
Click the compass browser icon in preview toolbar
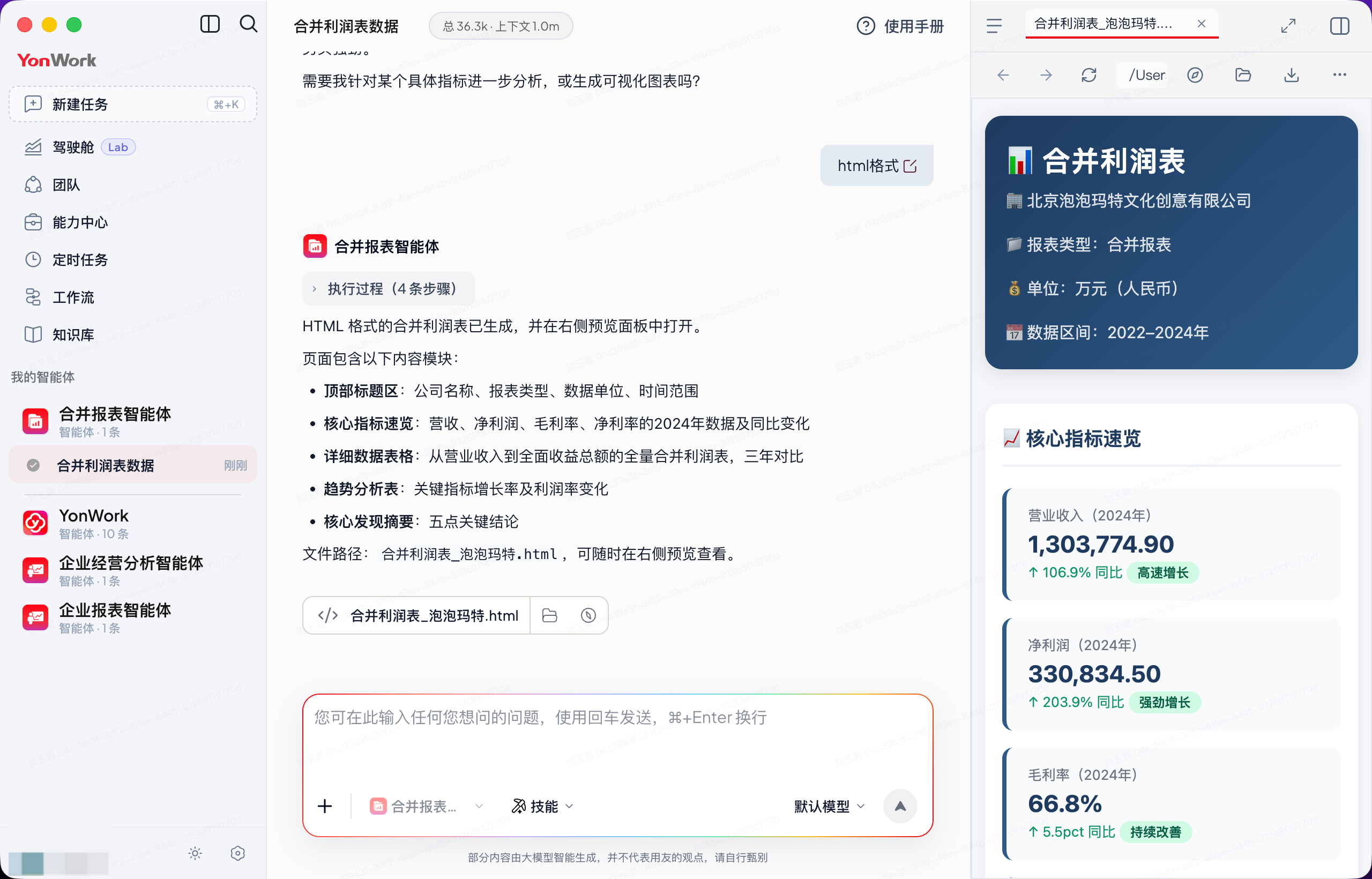point(1195,75)
